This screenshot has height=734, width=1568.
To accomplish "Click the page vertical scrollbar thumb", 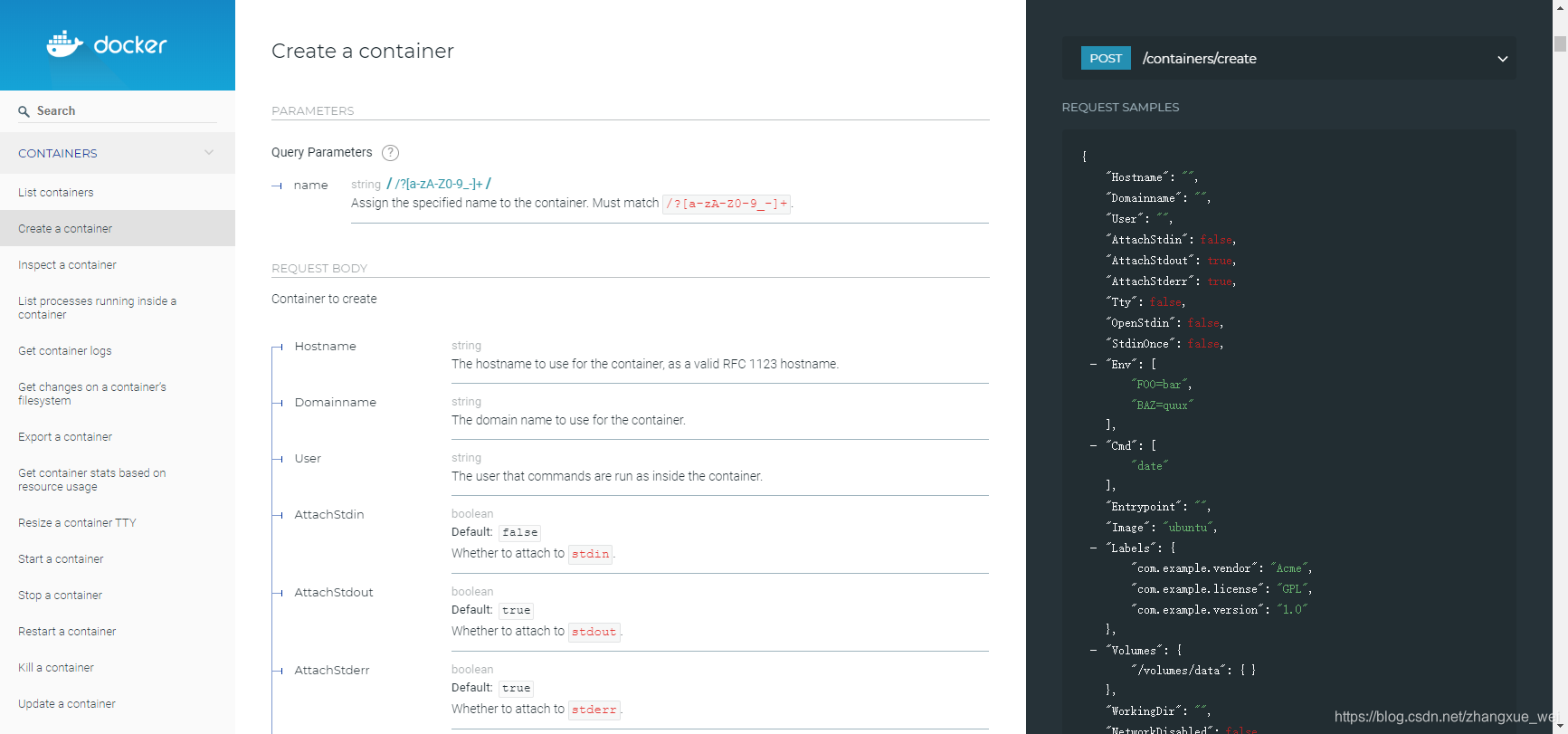I will pyautogui.click(x=1560, y=43).
